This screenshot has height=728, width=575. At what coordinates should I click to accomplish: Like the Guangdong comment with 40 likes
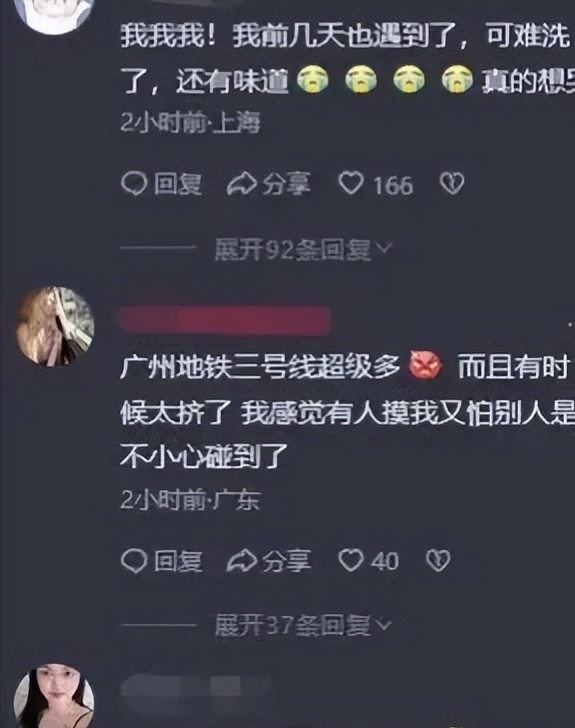[x=351, y=560]
